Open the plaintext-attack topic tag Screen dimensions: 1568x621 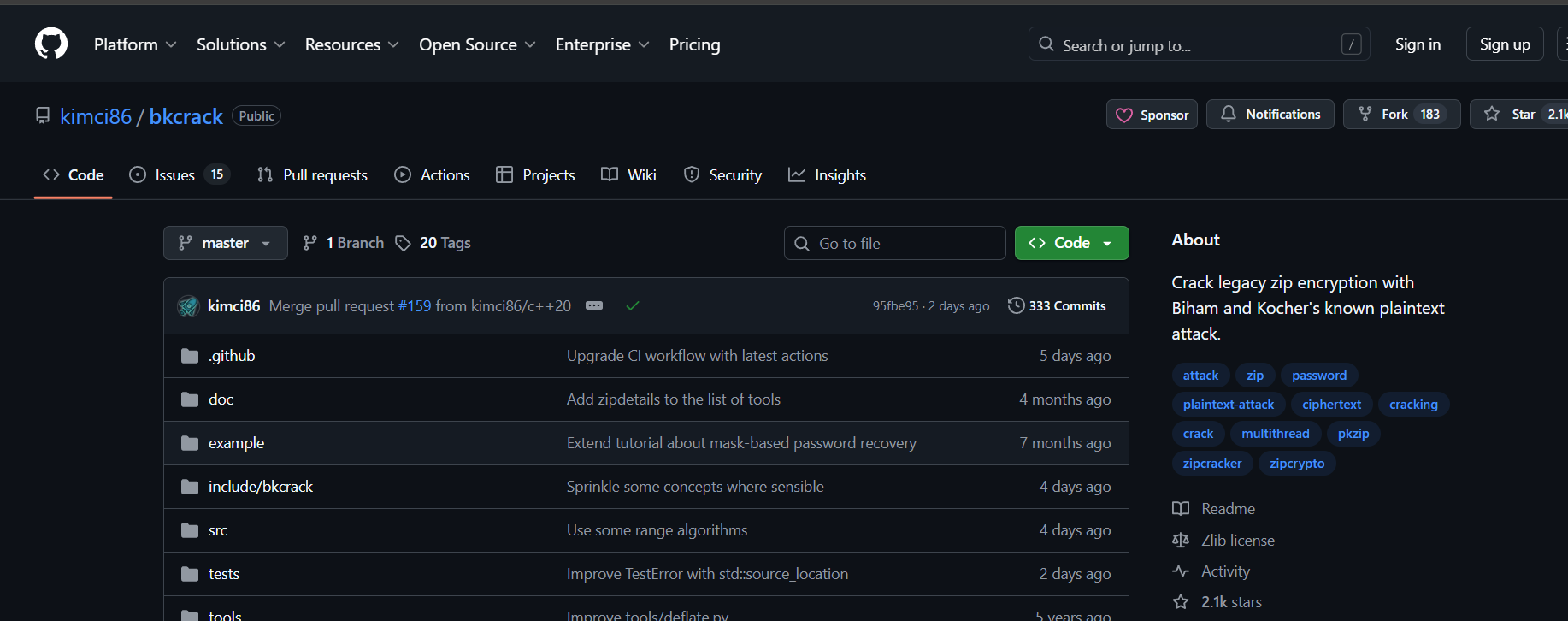tap(1229, 405)
